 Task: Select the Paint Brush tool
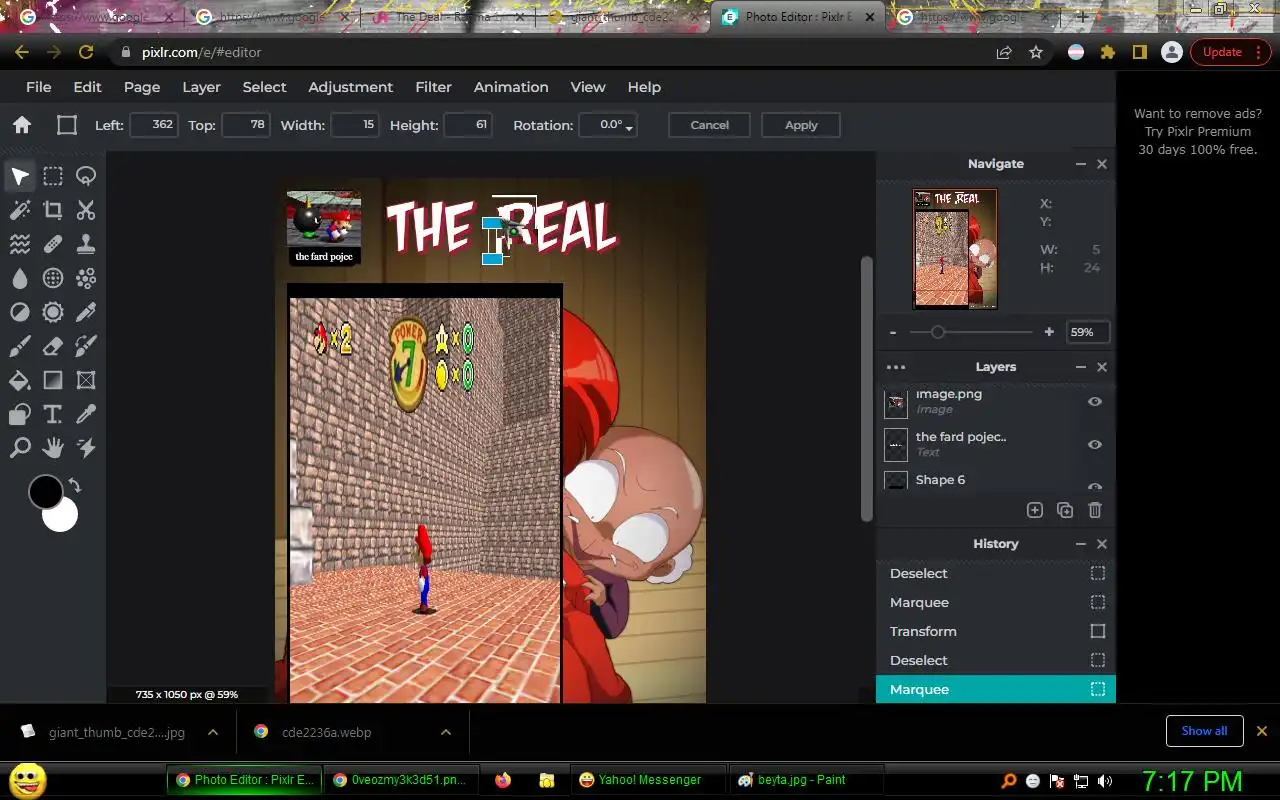pyautogui.click(x=20, y=346)
